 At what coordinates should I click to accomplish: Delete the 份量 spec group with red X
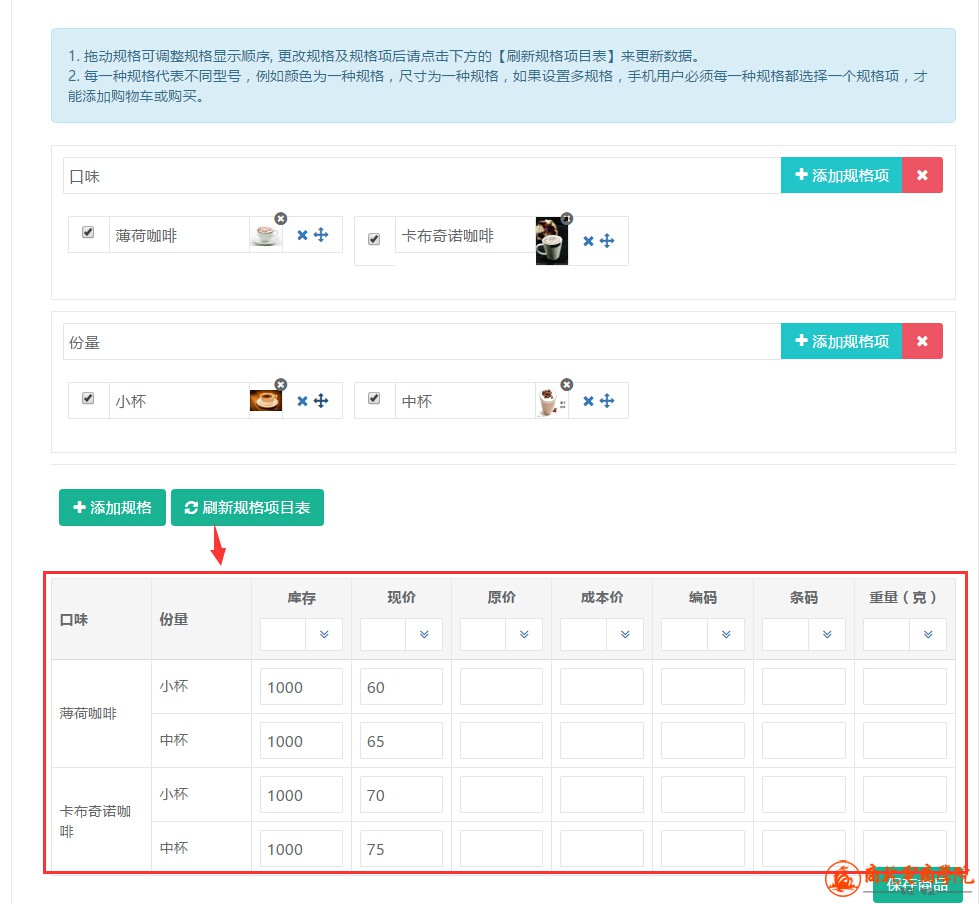point(922,341)
